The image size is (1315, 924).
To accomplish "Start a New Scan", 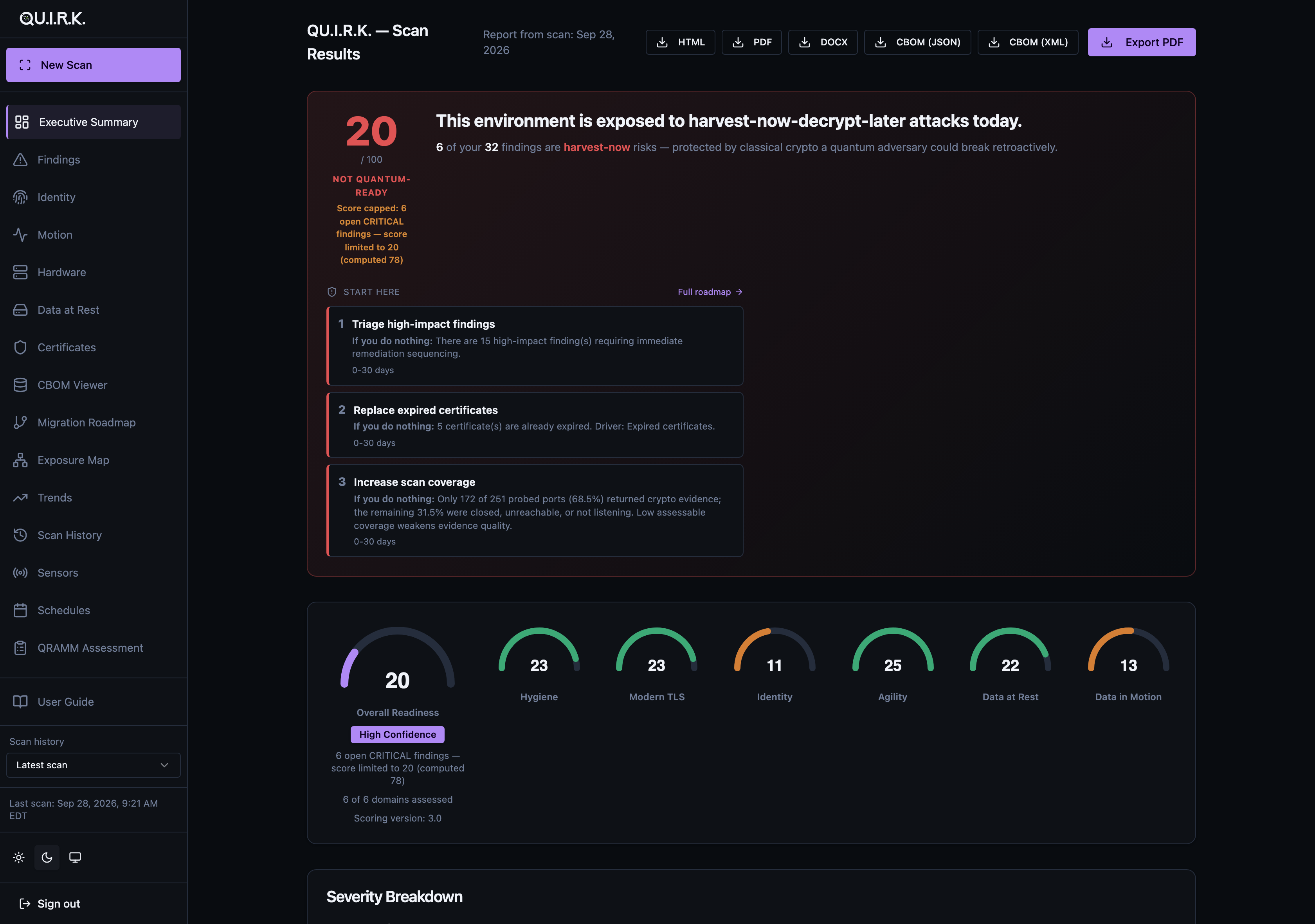I will click(94, 65).
